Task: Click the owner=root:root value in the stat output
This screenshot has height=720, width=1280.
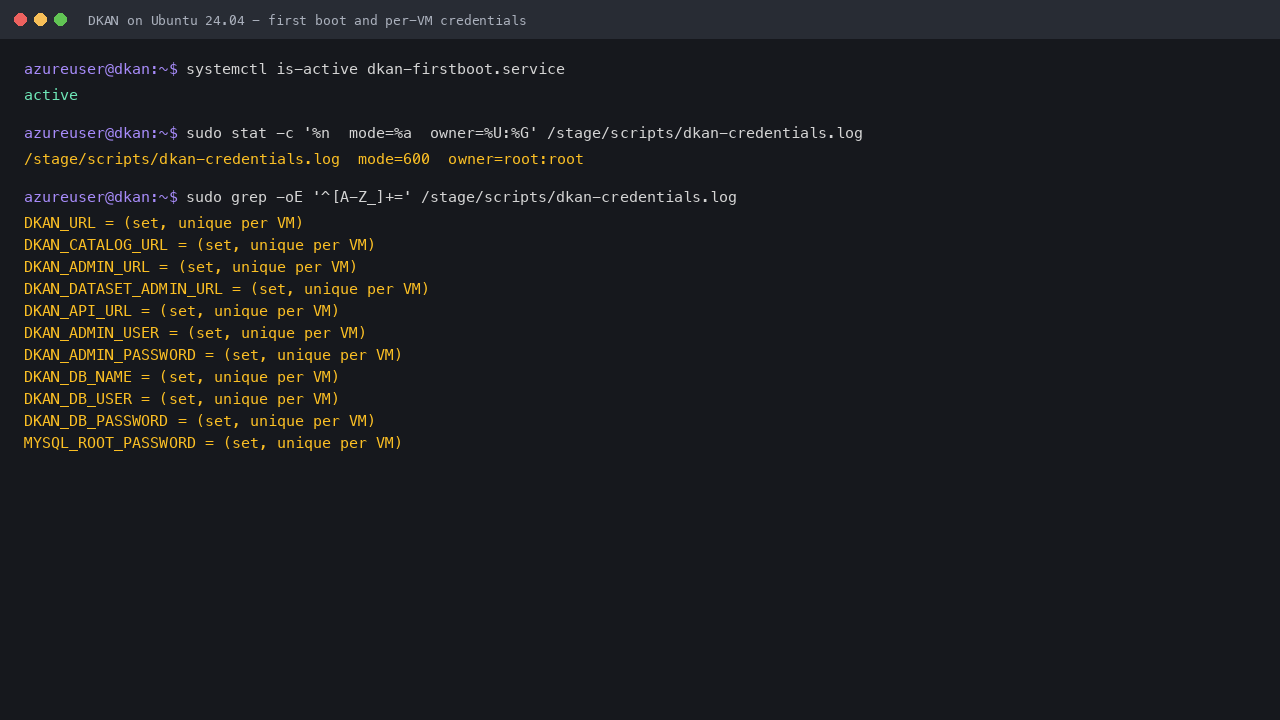Action: [516, 159]
